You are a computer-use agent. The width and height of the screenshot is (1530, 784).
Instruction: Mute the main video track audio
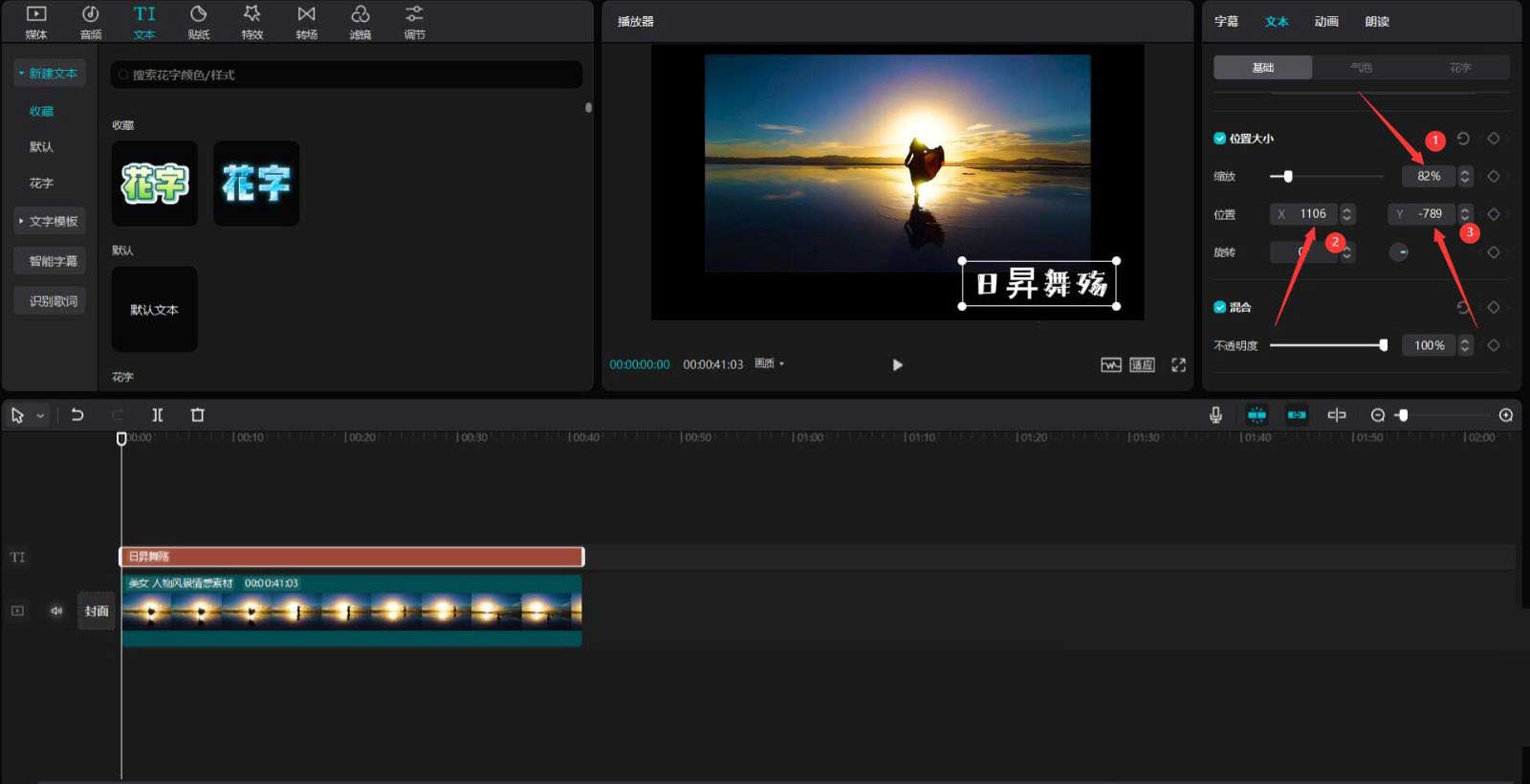click(x=56, y=611)
